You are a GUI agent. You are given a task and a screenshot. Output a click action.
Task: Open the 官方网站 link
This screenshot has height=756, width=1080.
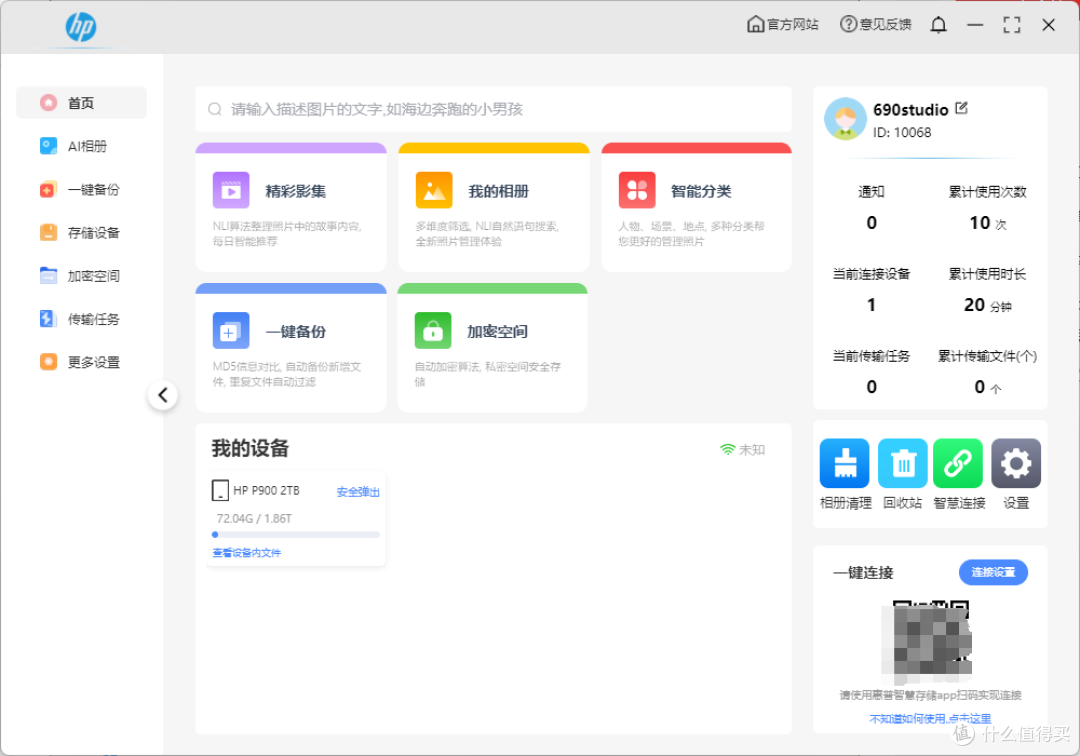point(782,25)
